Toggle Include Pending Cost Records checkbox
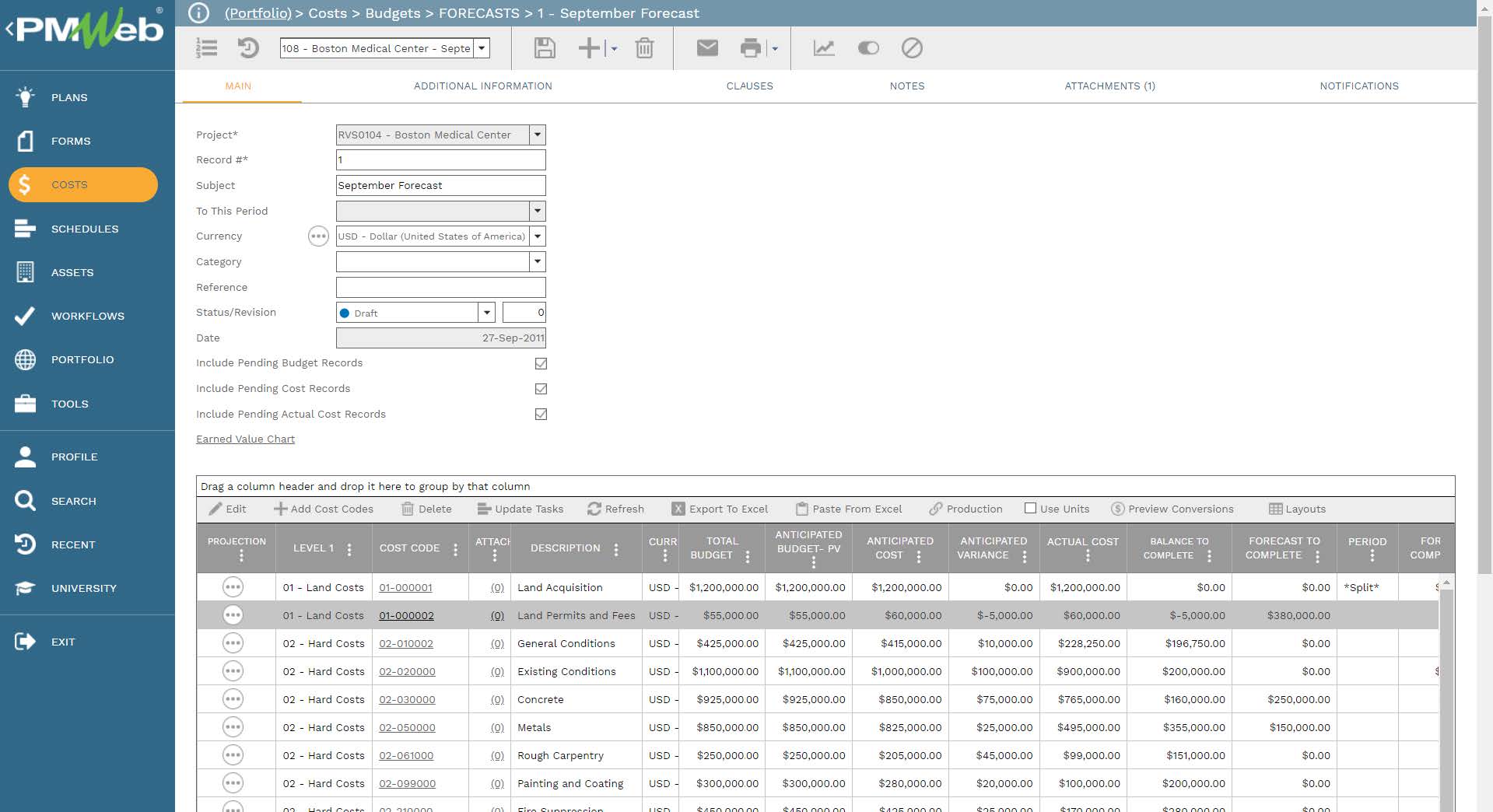 [541, 389]
